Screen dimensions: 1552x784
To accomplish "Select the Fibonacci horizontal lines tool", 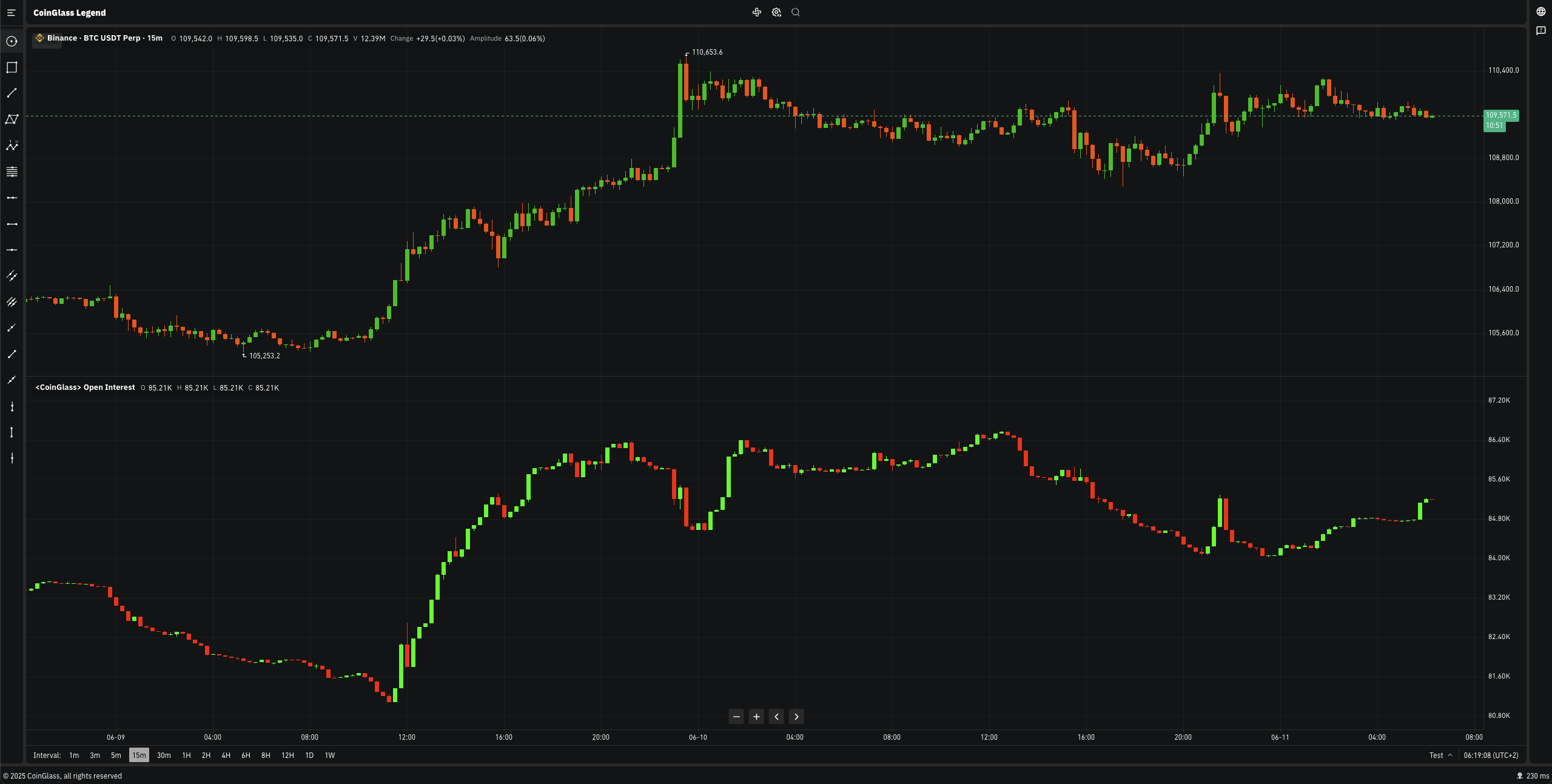I will coord(12,172).
